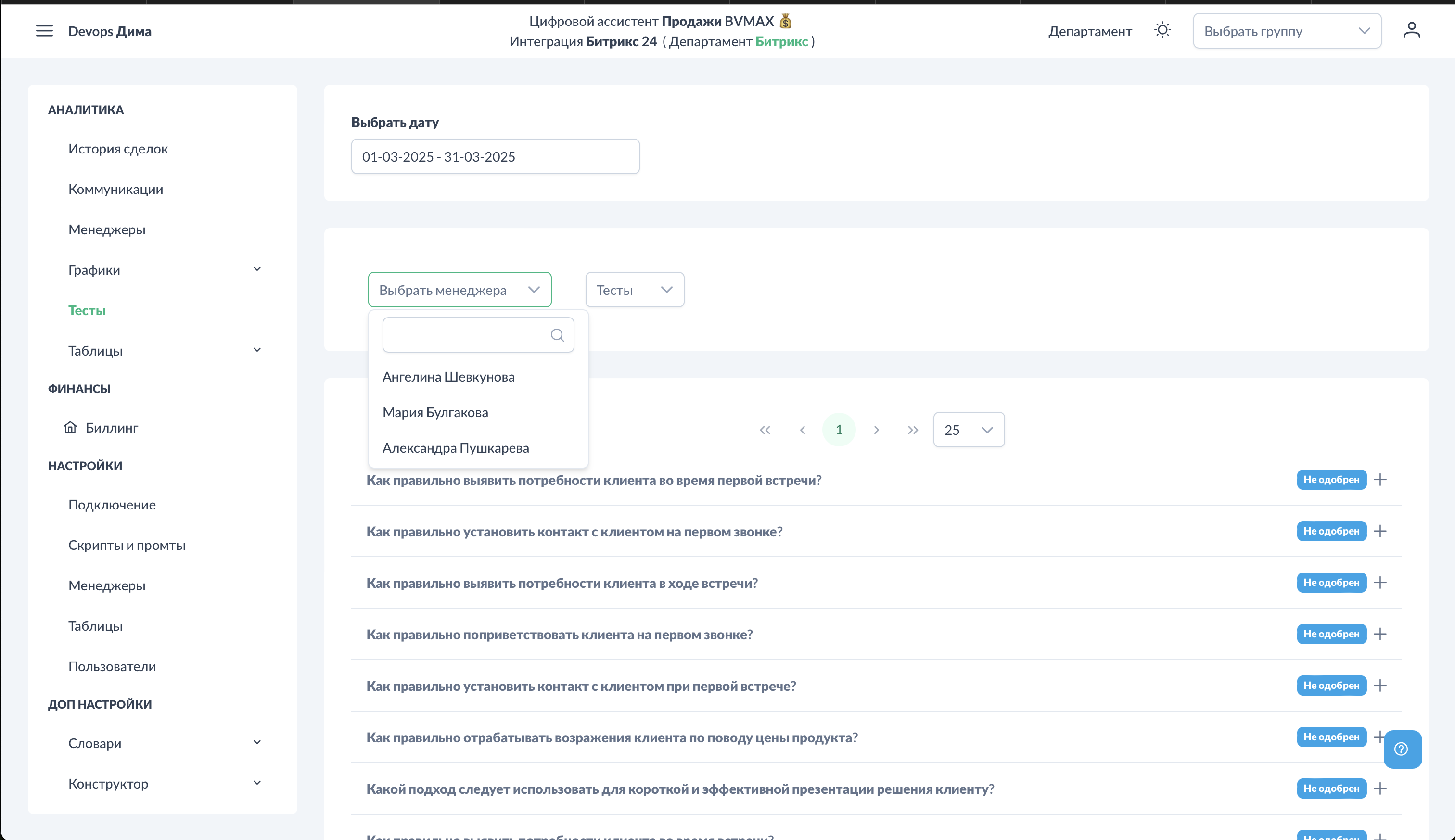Select manager Мария Булгакова from list
1455x840 pixels.
coord(435,412)
